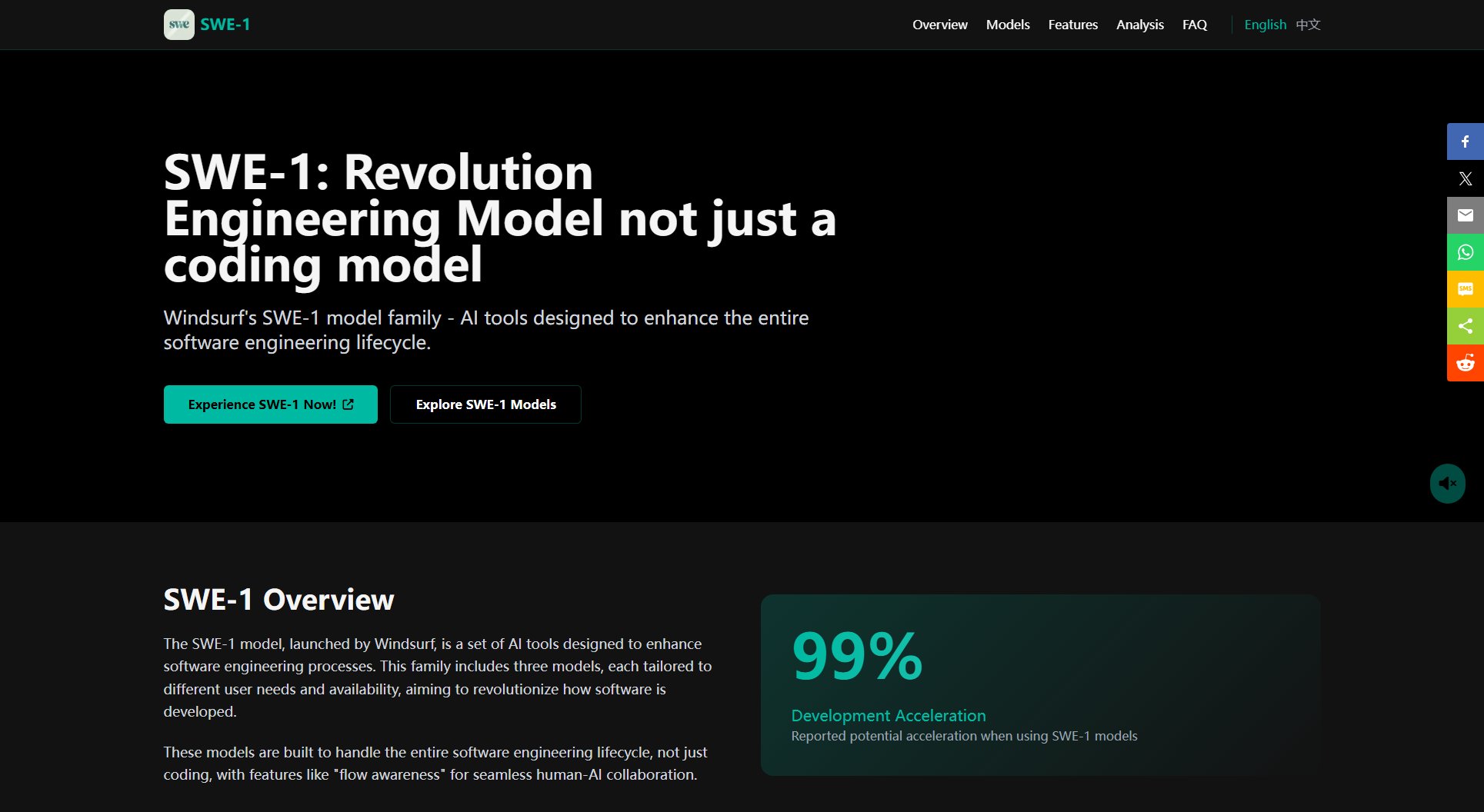Open the green general share icon
Image resolution: width=1484 pixels, height=812 pixels.
coord(1465,326)
